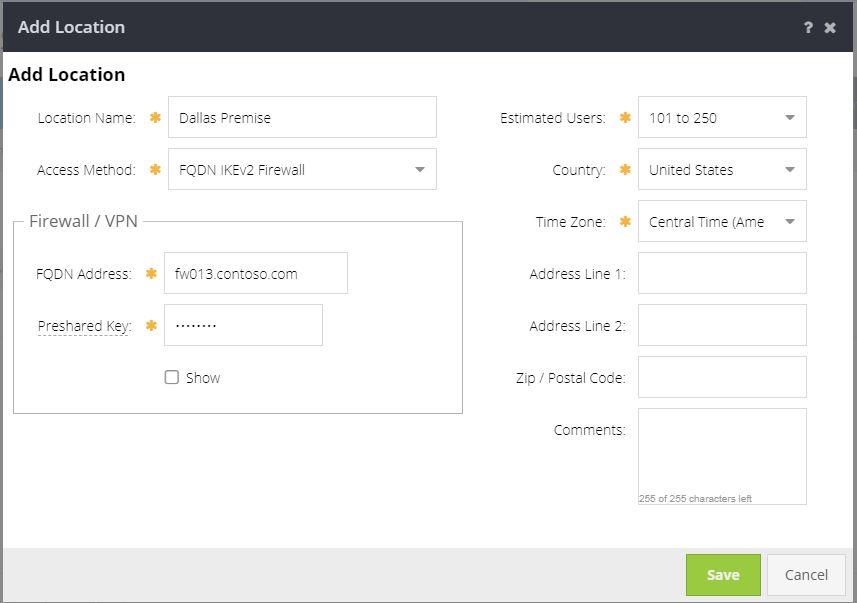The height and width of the screenshot is (603, 857).
Task: Focus the Preshared Key password field
Action: tap(243, 326)
